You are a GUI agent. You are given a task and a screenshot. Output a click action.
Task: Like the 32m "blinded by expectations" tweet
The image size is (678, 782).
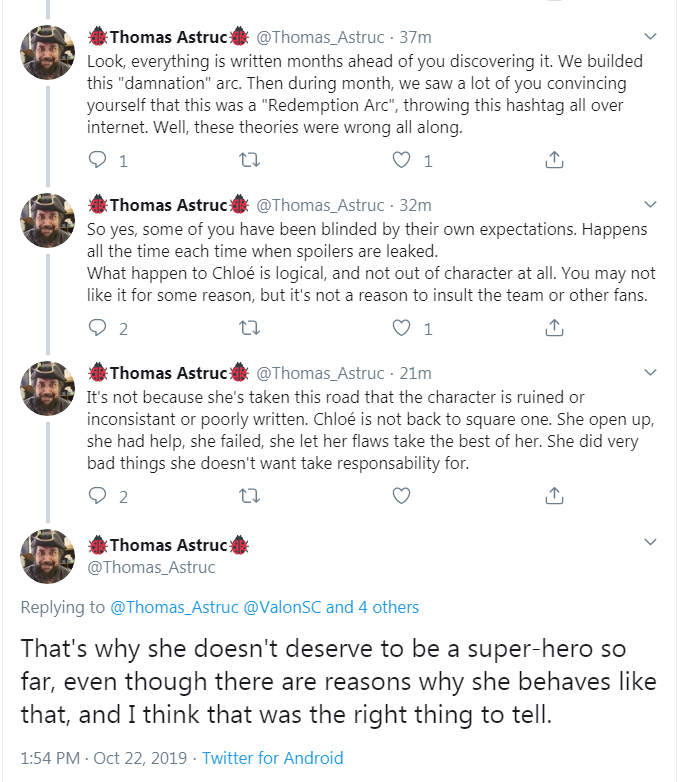coord(401,328)
